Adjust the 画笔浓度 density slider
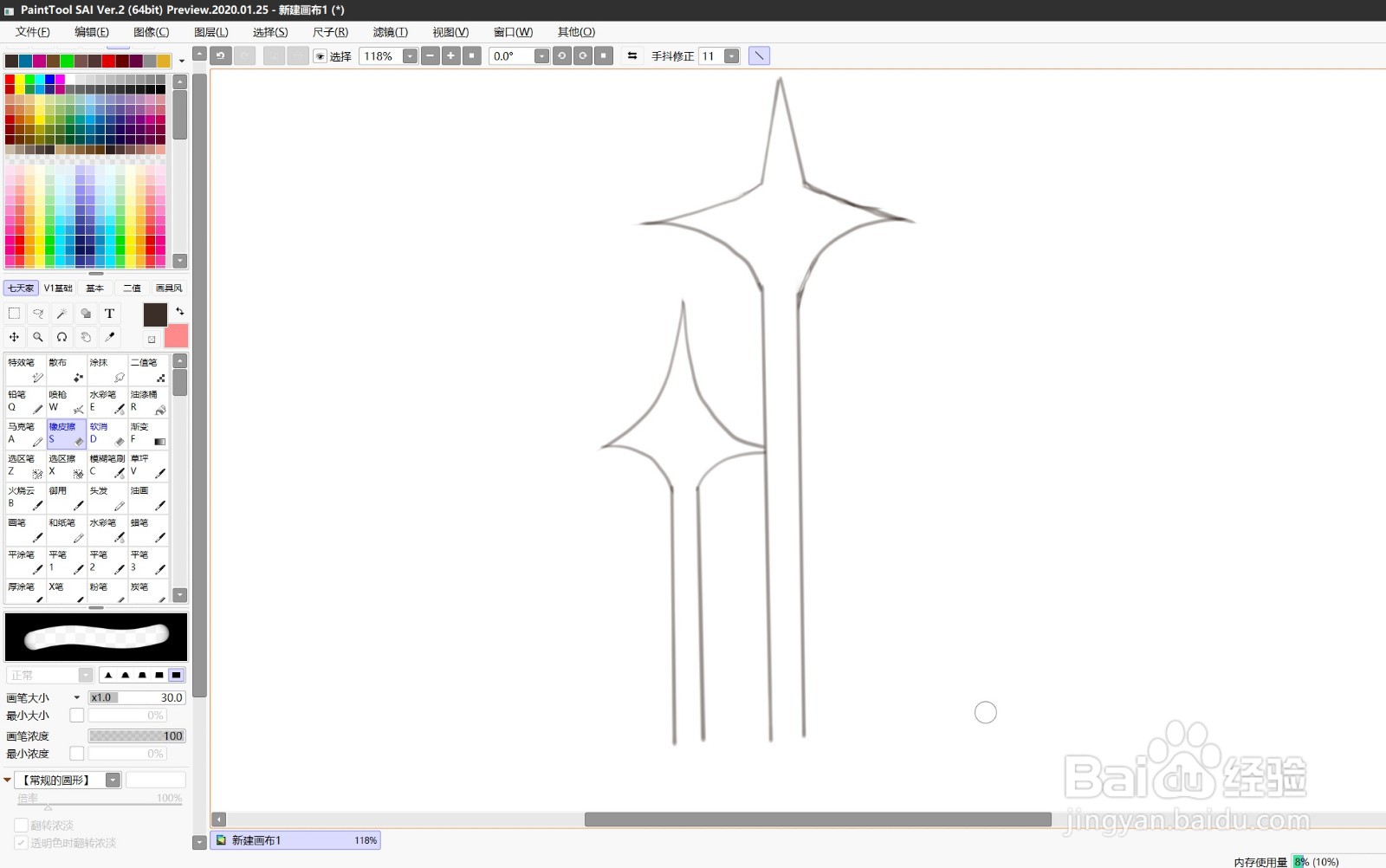Image resolution: width=1386 pixels, height=868 pixels. click(x=137, y=736)
